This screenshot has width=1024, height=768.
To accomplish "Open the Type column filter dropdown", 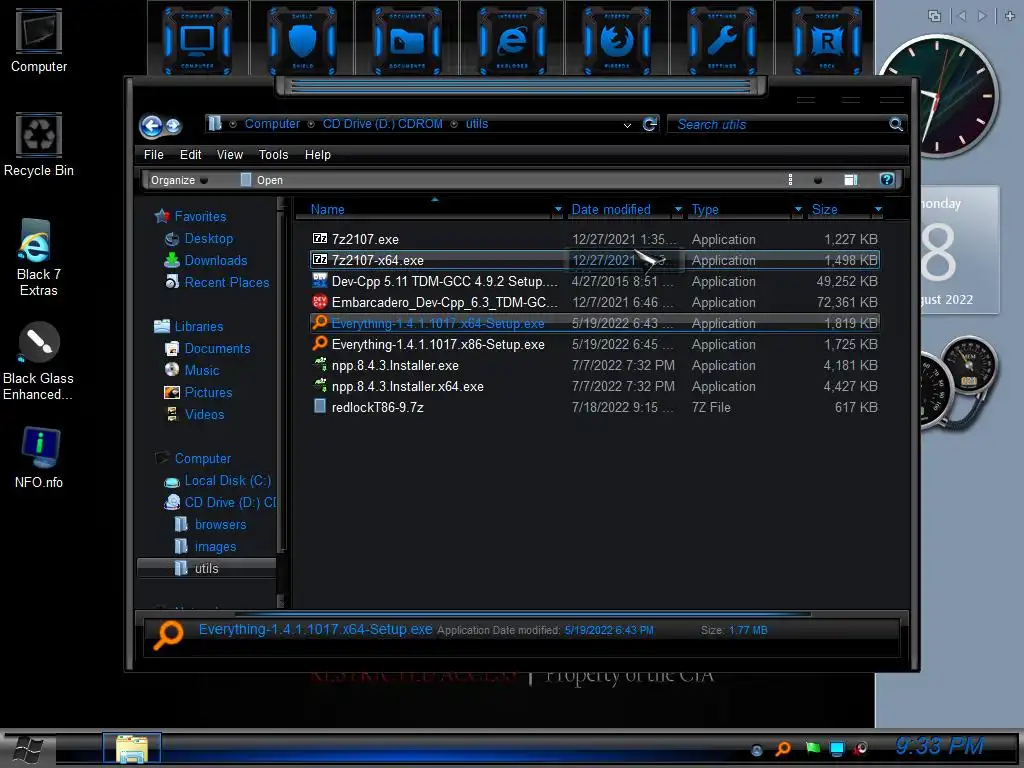I will [798, 210].
